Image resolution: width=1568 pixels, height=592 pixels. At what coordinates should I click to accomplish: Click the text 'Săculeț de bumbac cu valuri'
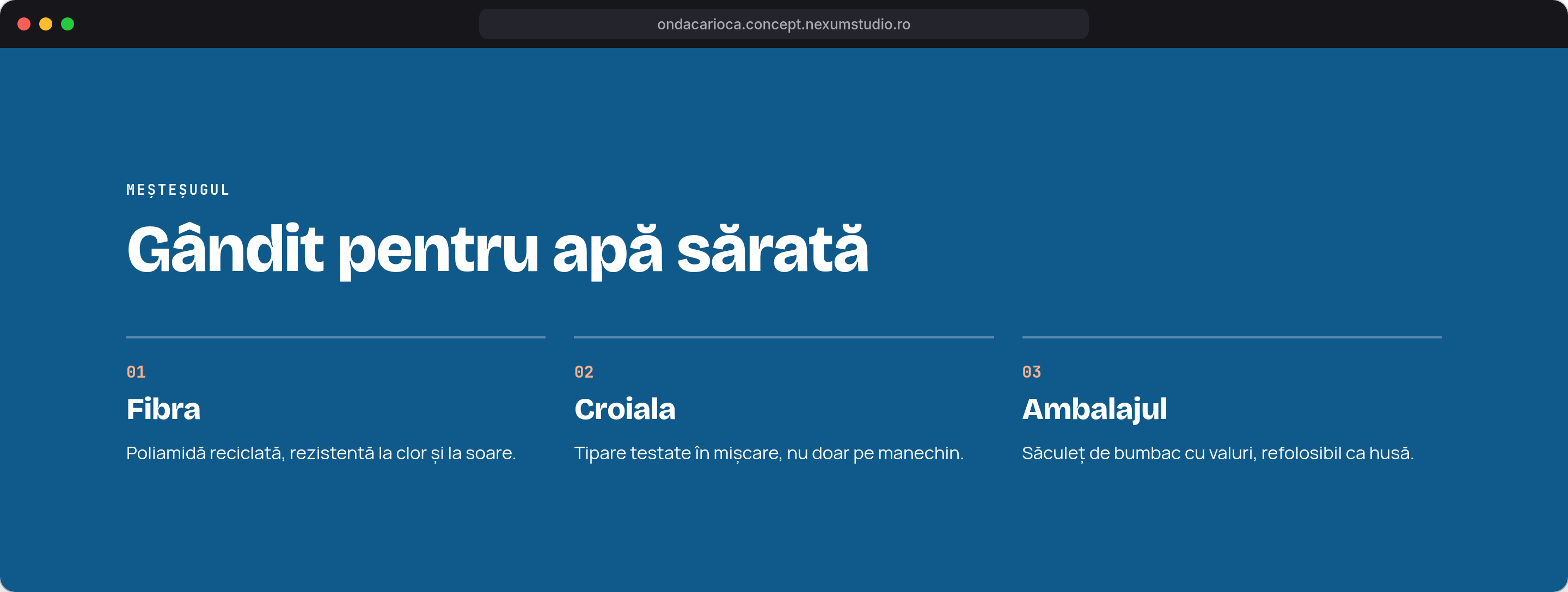[1138, 453]
